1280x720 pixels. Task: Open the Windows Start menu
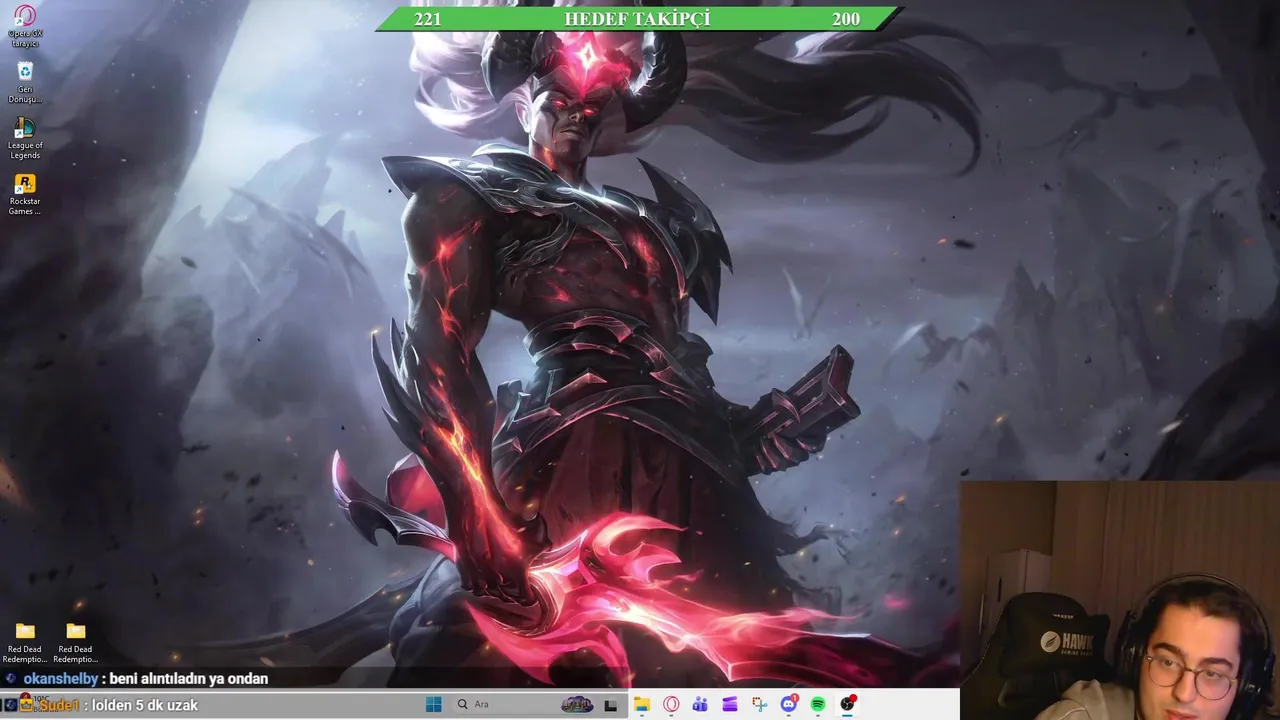433,705
